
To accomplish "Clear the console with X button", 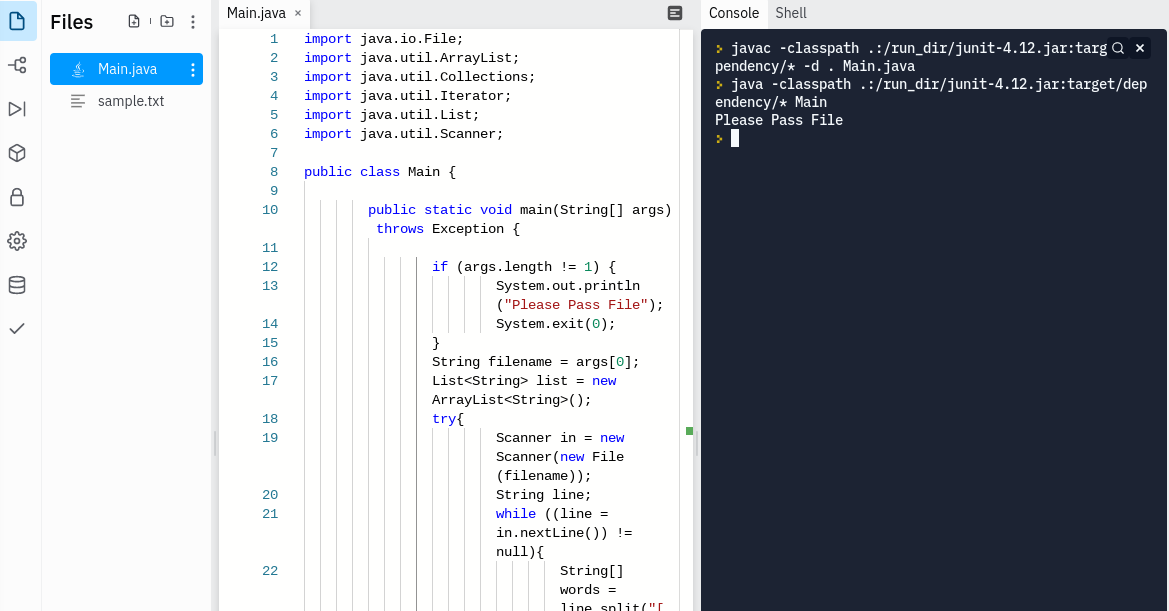I will click(x=1140, y=48).
